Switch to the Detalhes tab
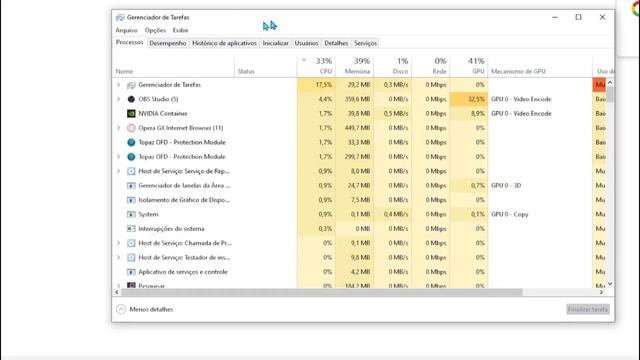This screenshot has height=360, width=640. [336, 43]
